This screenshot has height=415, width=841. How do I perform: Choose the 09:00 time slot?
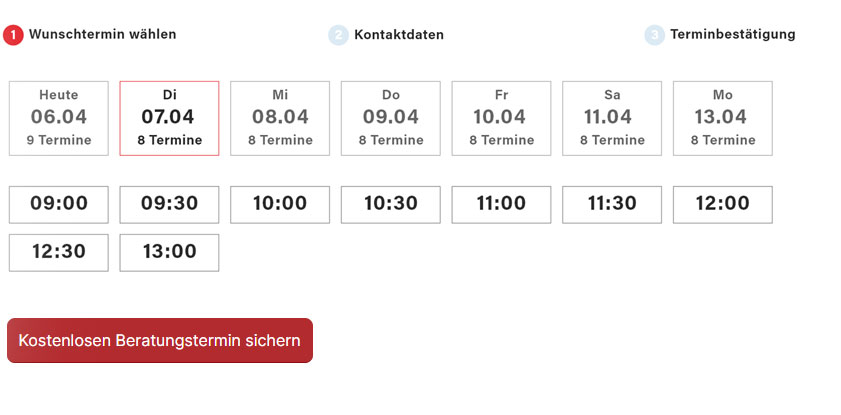(x=59, y=204)
